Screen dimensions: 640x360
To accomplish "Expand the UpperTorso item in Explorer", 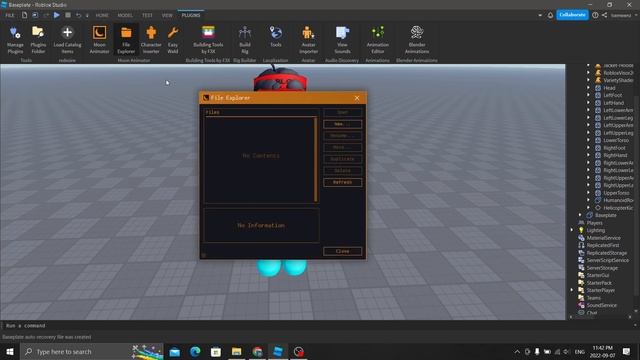I will click(x=589, y=193).
